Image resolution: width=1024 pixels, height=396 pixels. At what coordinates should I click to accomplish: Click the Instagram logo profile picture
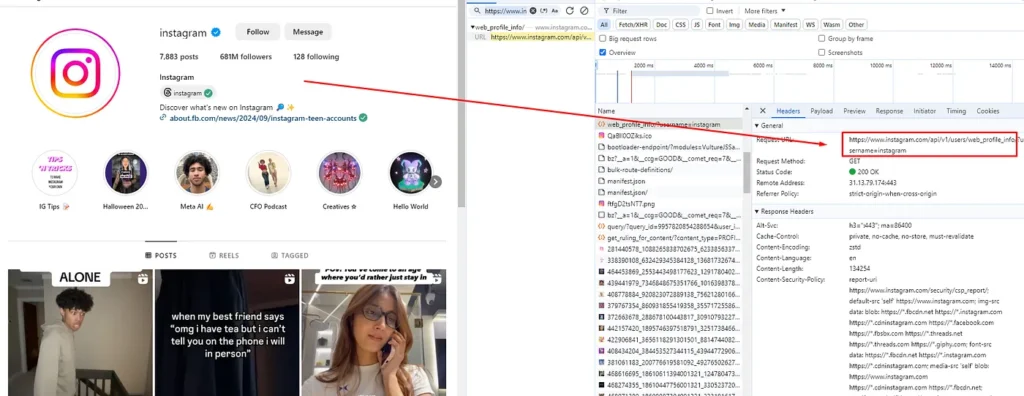tap(75, 73)
